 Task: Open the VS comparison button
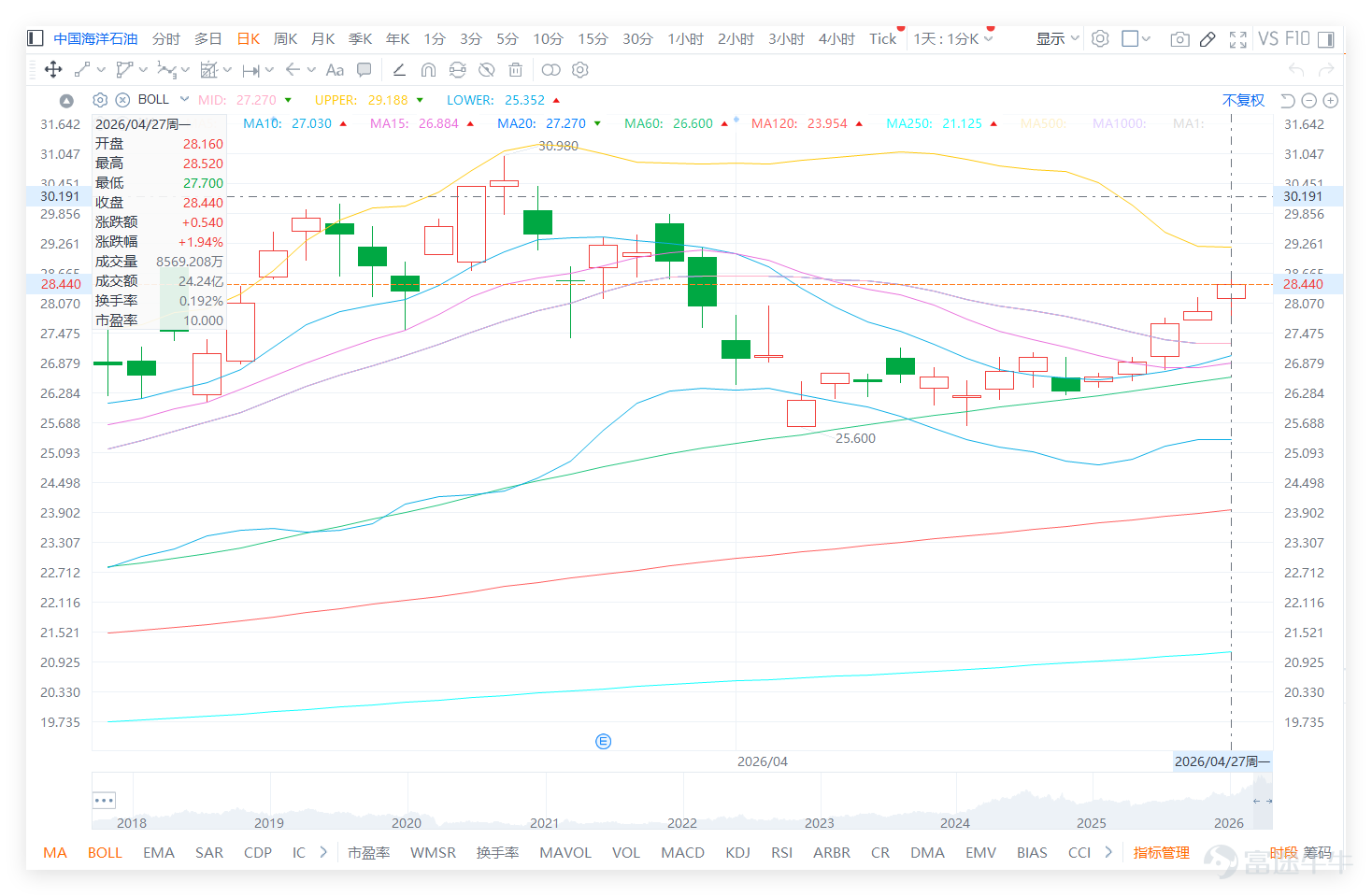point(1267,38)
